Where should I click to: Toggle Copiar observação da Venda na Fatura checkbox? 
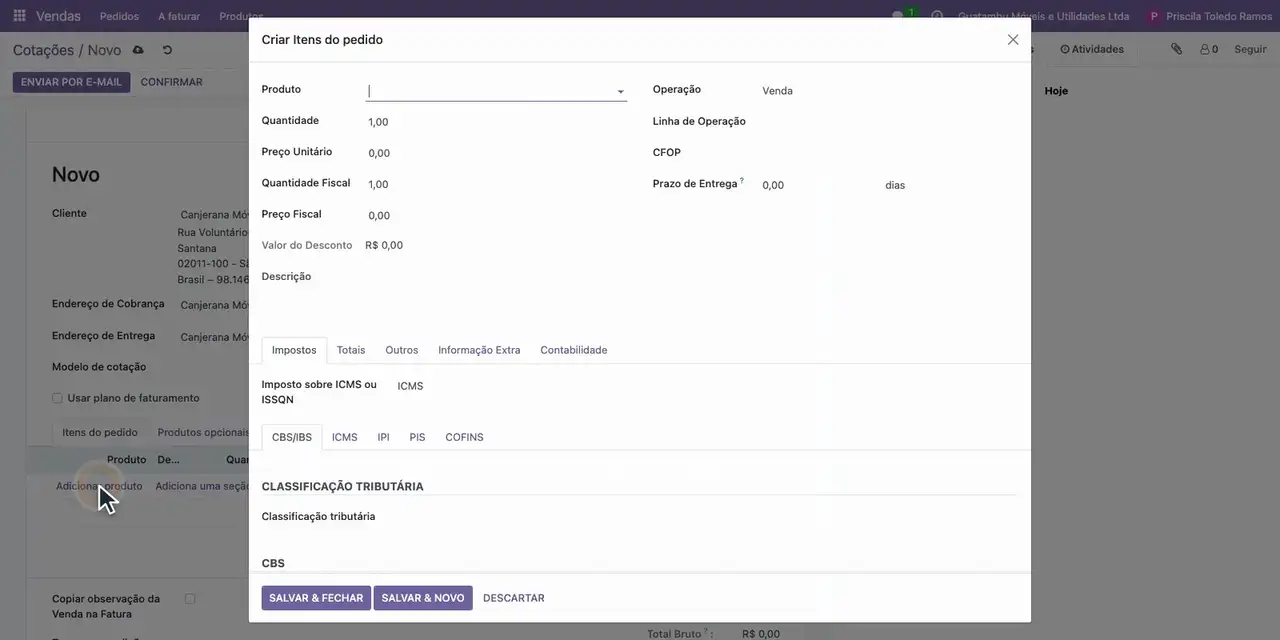coord(190,599)
